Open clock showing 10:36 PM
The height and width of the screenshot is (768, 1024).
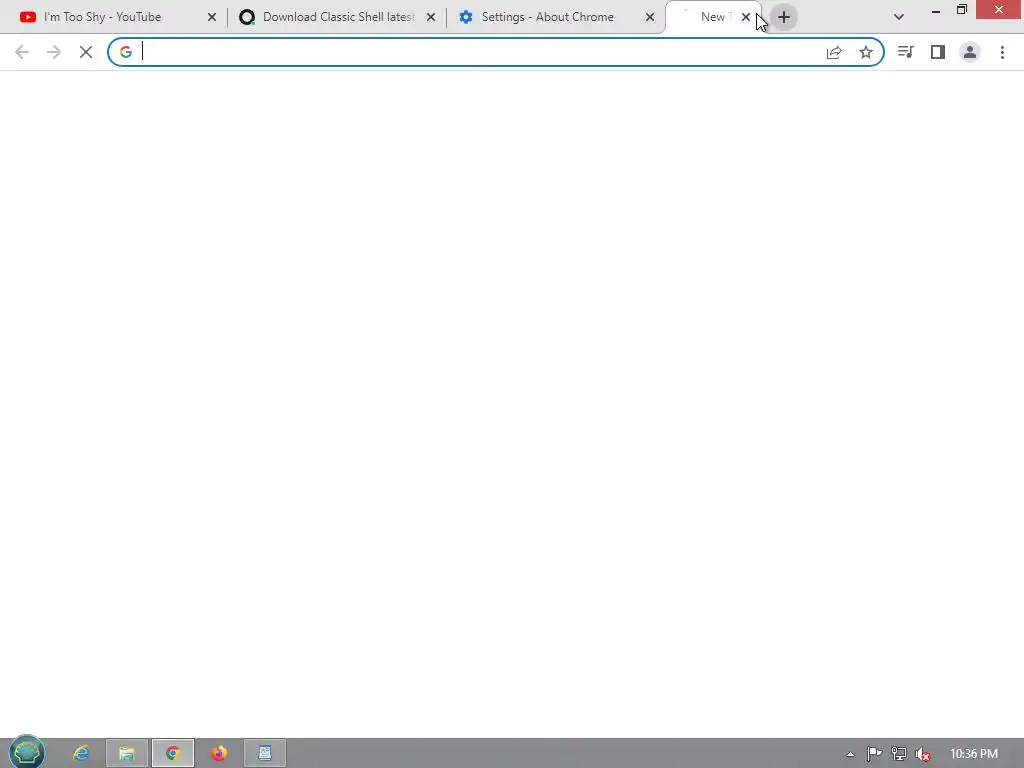pos(974,754)
